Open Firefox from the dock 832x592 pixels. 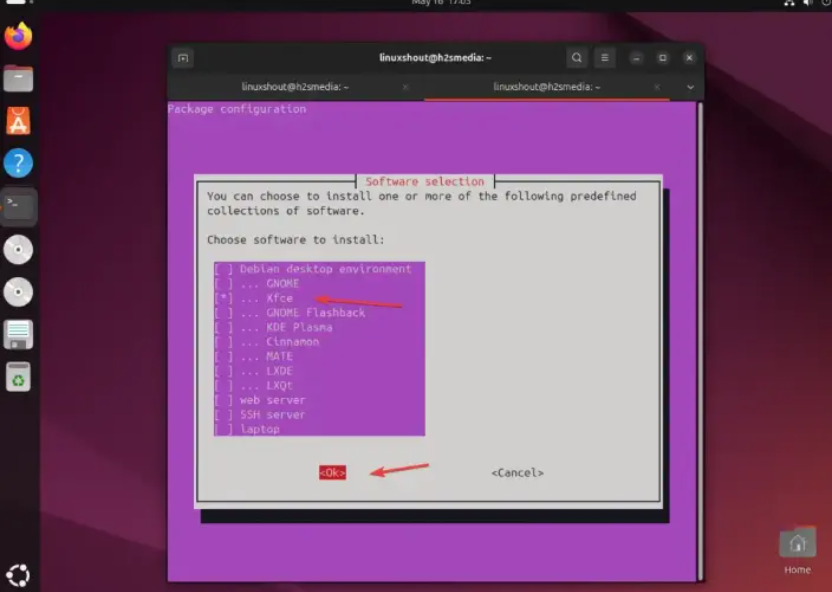18,36
